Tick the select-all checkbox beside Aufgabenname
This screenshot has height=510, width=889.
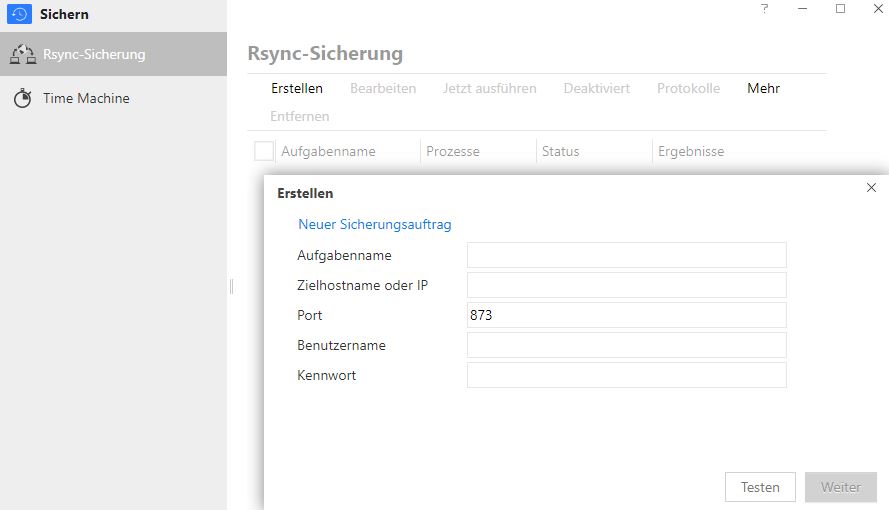[264, 151]
